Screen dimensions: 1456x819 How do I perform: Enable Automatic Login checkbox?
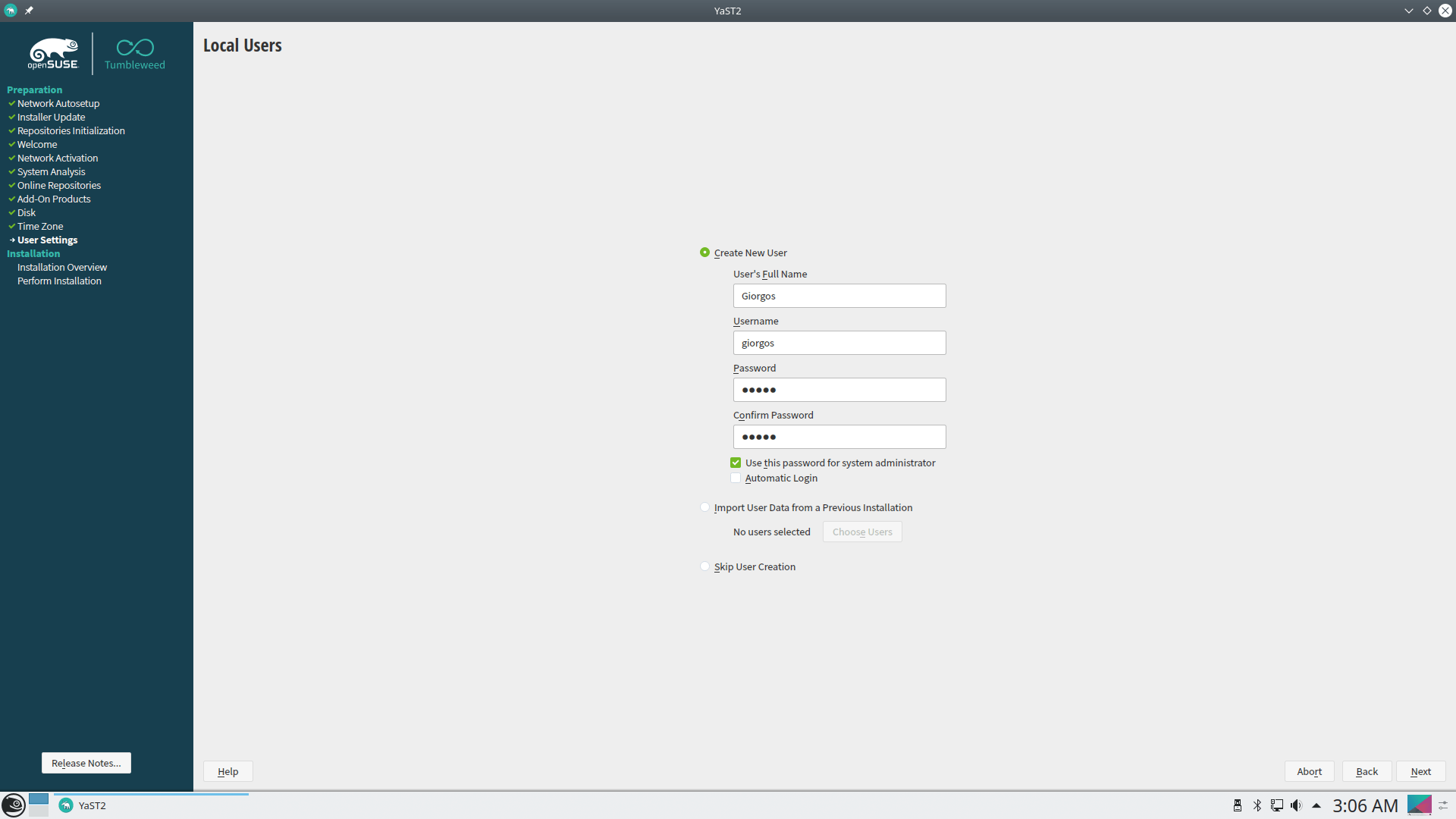(736, 479)
